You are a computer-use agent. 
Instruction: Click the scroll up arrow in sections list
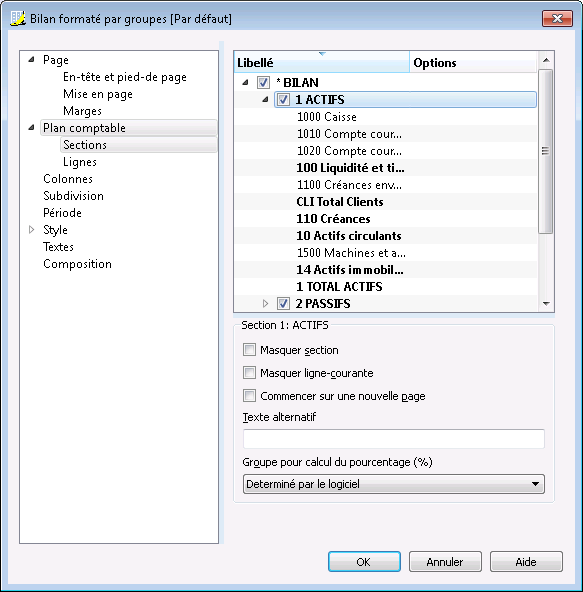click(x=546, y=60)
